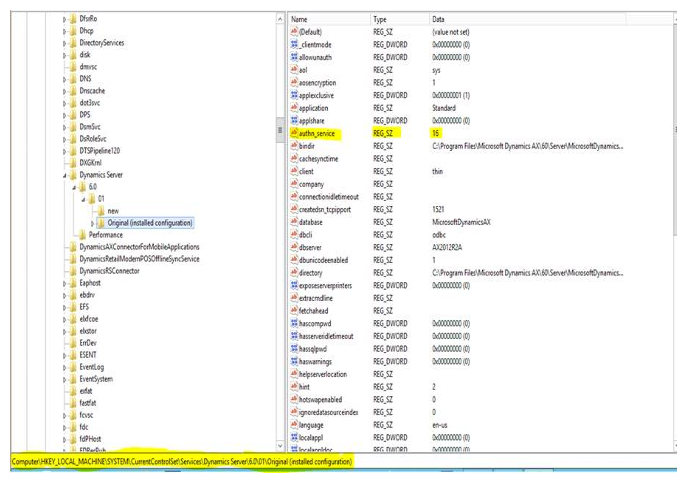Expand the Original (installed configuration) key
Viewport: 688px width, 486px height.
click(x=92, y=223)
